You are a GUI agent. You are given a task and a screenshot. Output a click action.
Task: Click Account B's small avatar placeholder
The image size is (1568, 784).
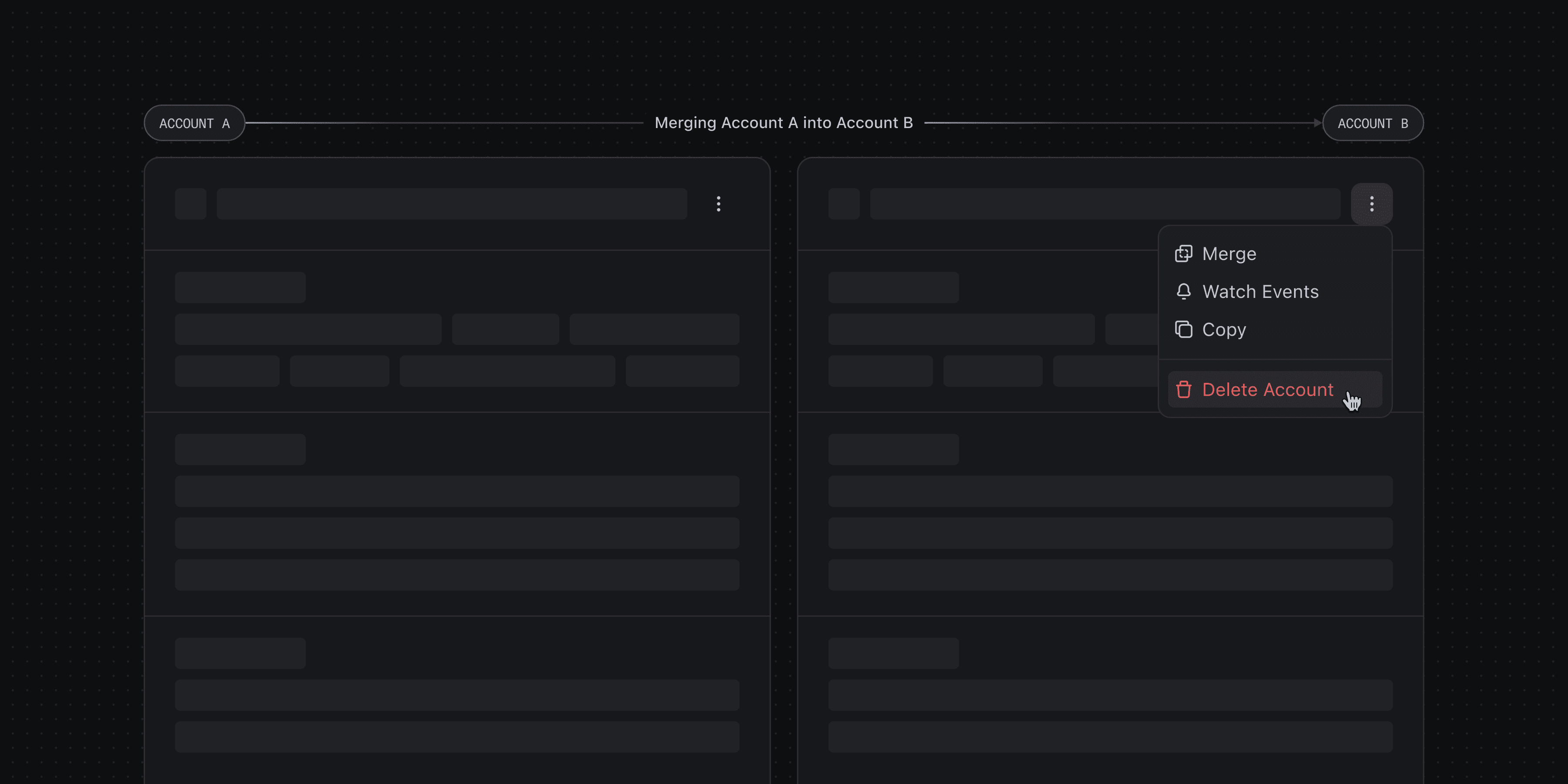point(844,204)
